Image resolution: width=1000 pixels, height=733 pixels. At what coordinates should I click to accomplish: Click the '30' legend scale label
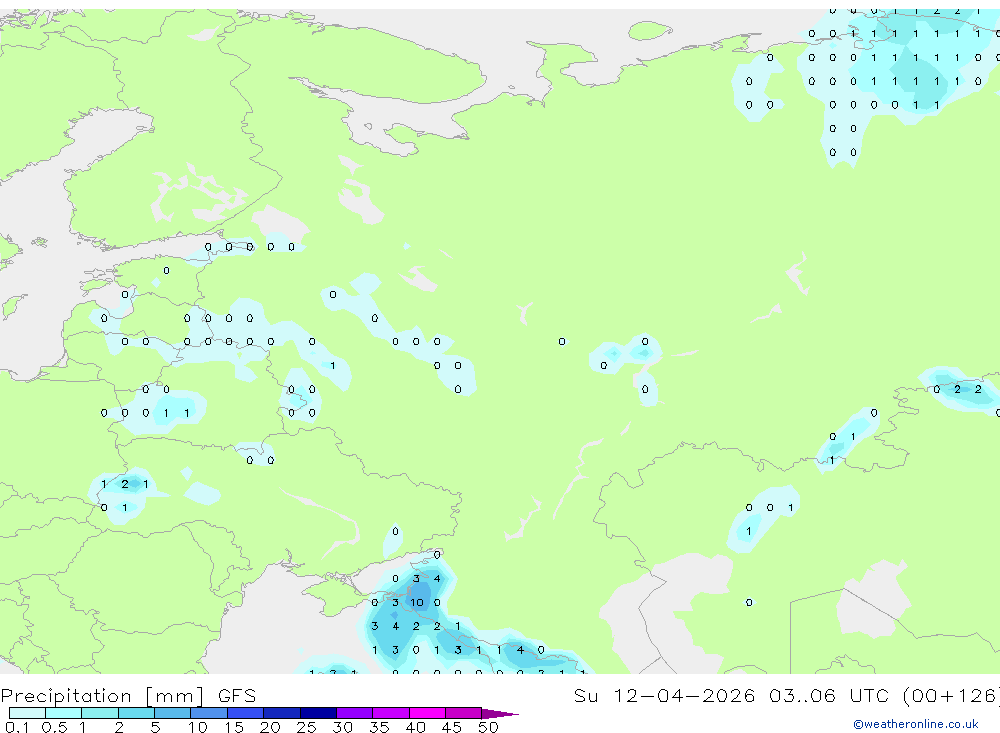point(342,727)
